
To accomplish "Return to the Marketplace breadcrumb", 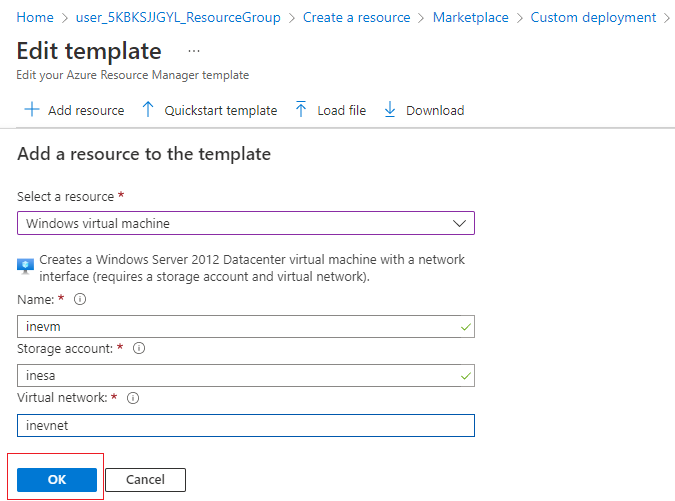I will (x=470, y=17).
